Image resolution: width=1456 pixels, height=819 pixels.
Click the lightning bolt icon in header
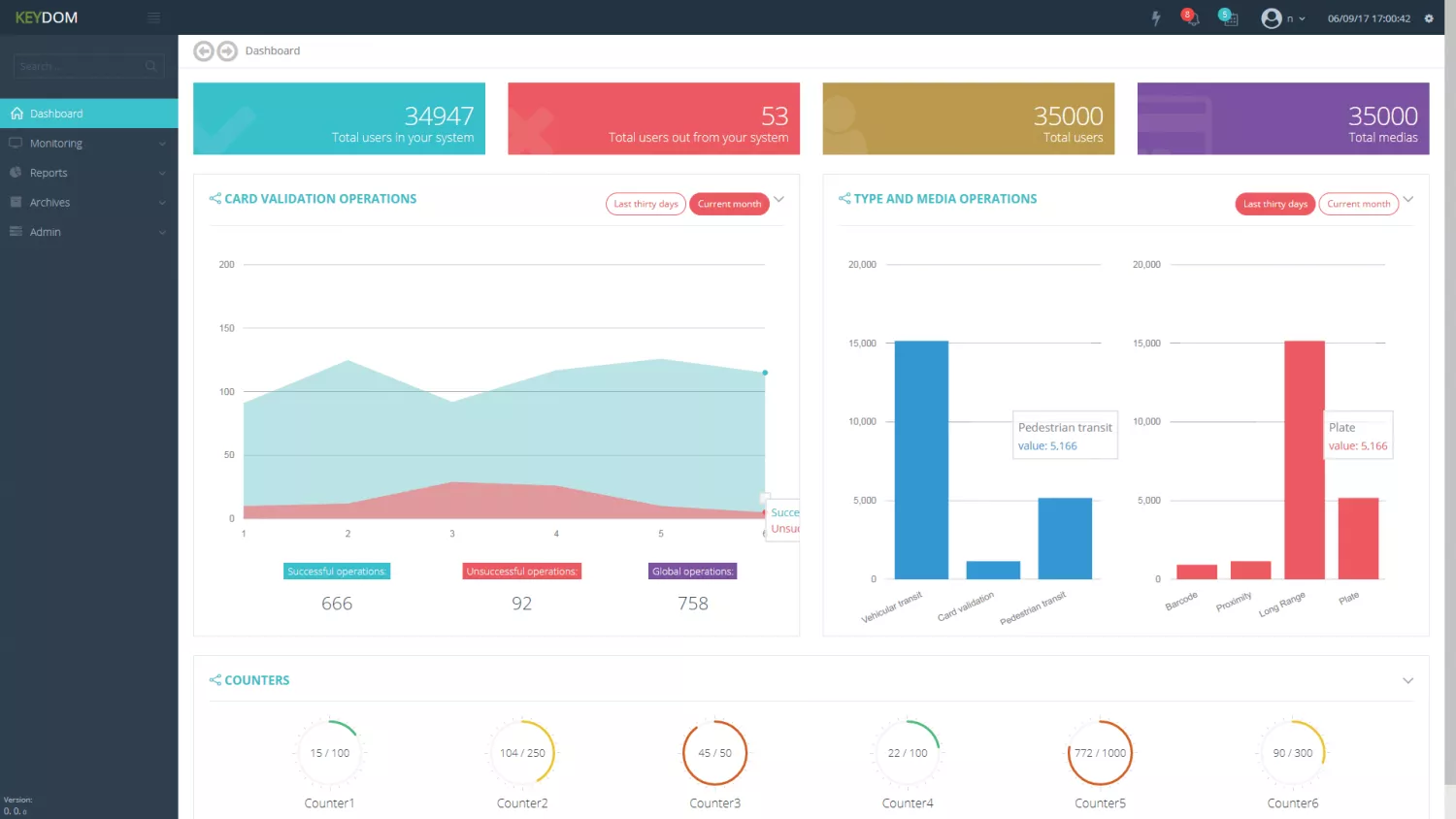1155,18
